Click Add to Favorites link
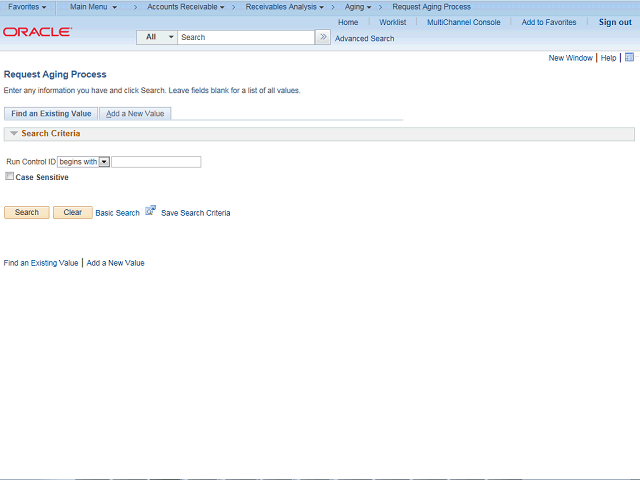 (x=549, y=22)
